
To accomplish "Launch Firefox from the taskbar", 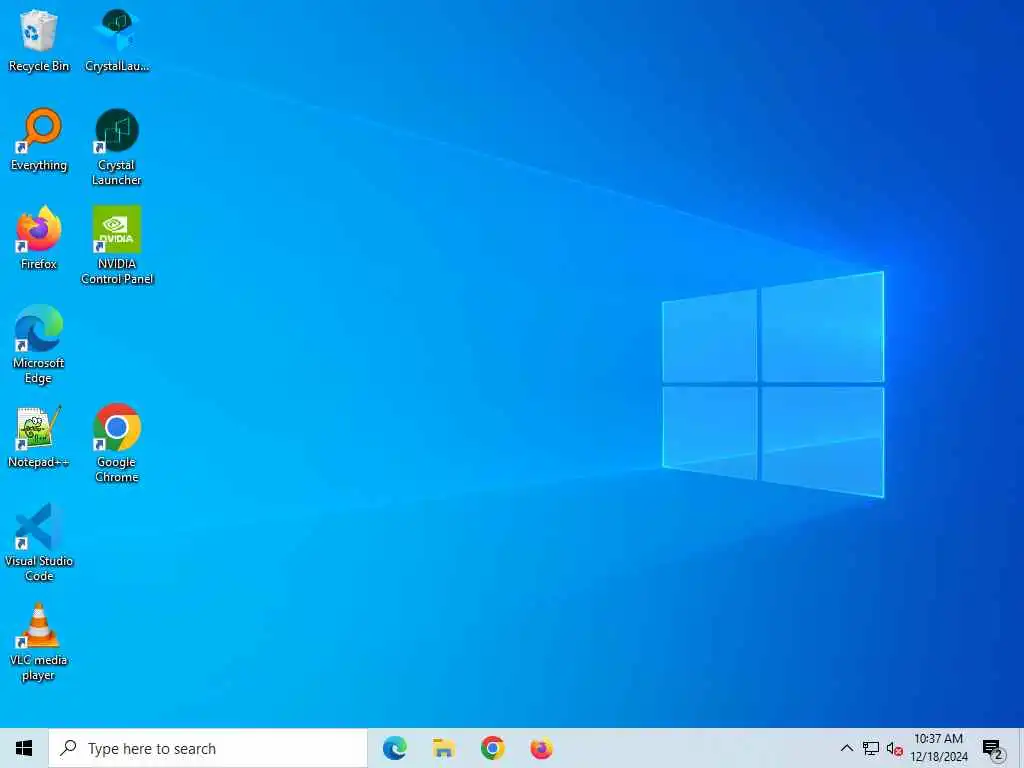I will [x=541, y=748].
